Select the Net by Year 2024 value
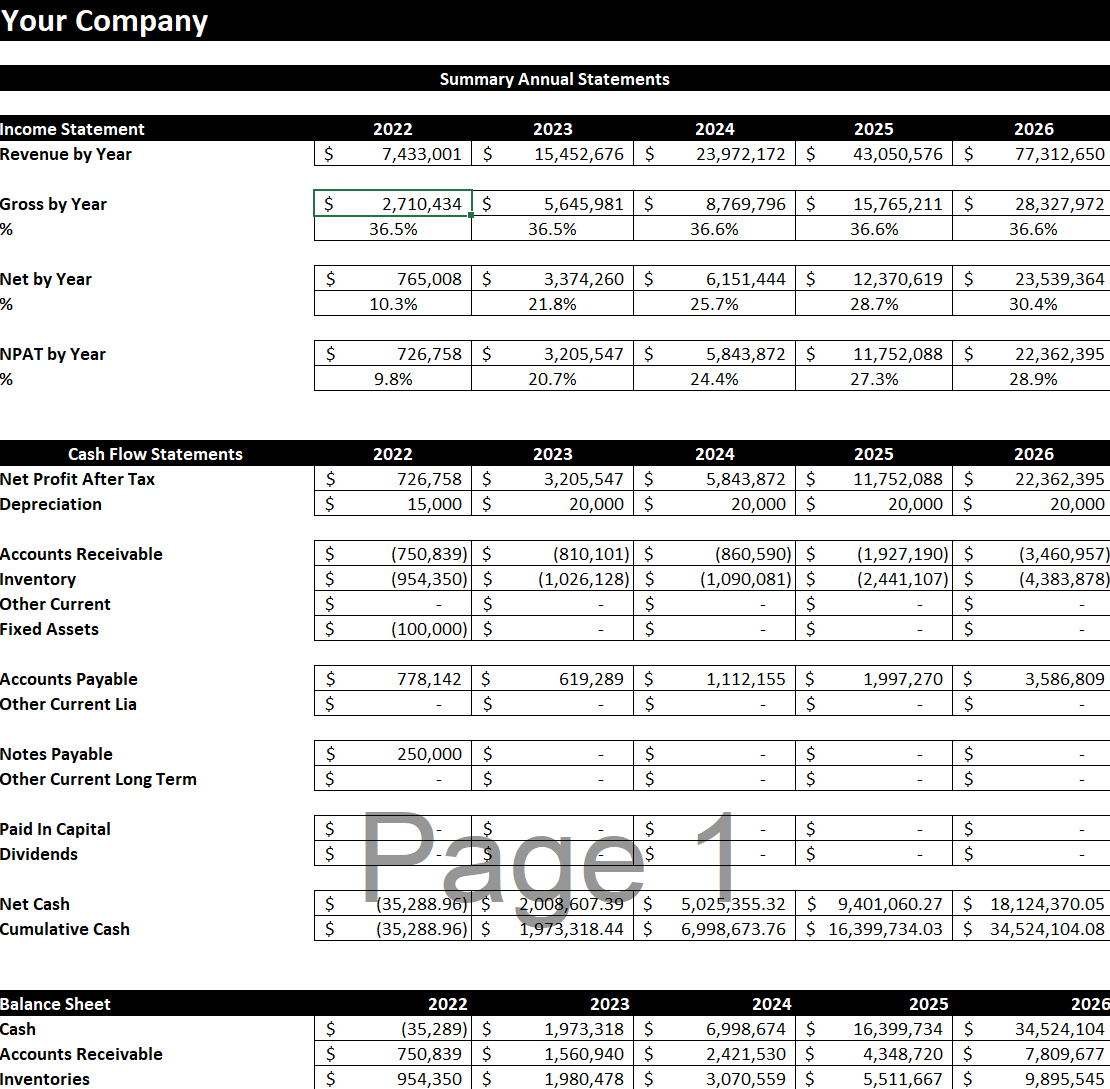 714,278
